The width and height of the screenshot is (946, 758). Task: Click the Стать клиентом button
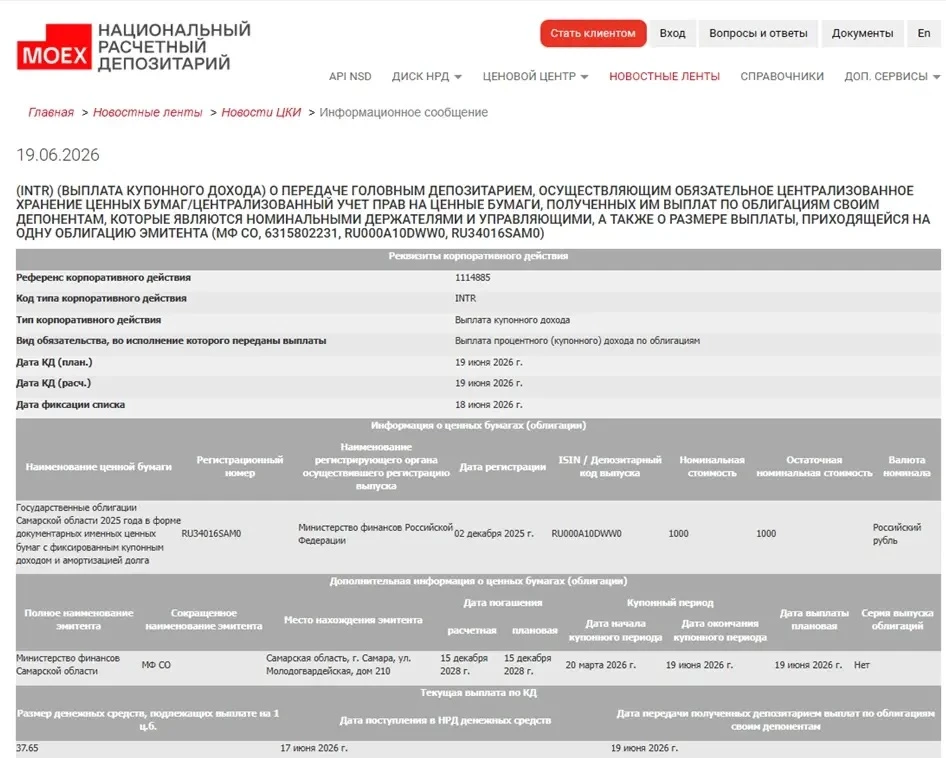(593, 33)
